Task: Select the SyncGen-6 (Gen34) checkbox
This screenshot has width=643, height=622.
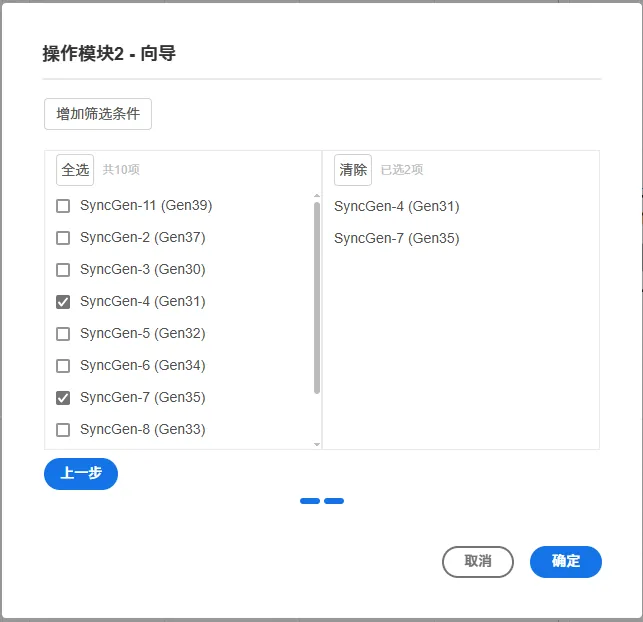Action: [x=63, y=366]
